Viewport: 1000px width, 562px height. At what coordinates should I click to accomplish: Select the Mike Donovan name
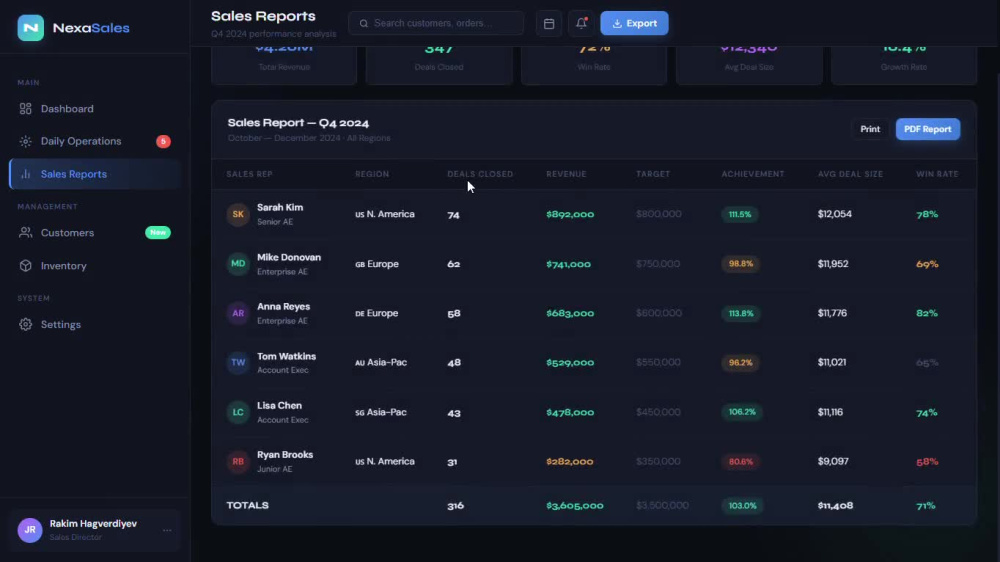pyautogui.click(x=289, y=257)
